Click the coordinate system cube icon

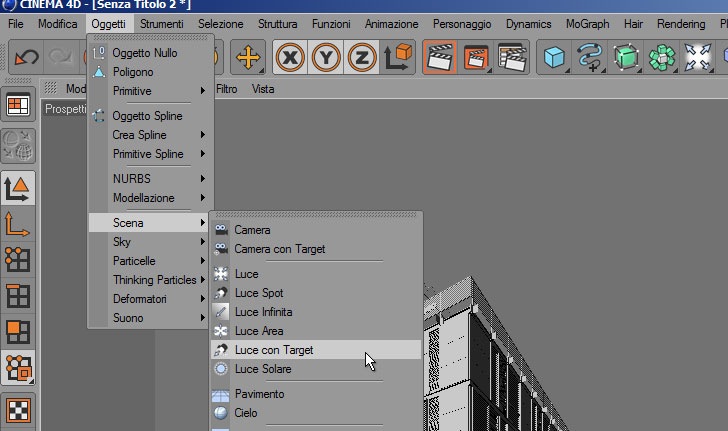click(397, 58)
